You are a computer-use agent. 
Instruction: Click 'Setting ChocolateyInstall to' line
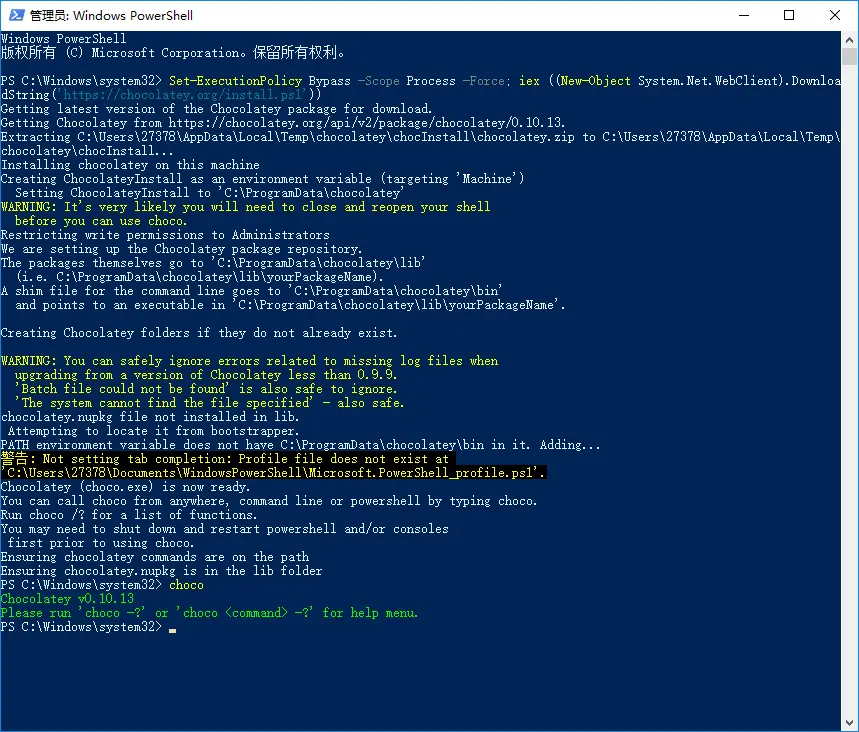point(209,193)
